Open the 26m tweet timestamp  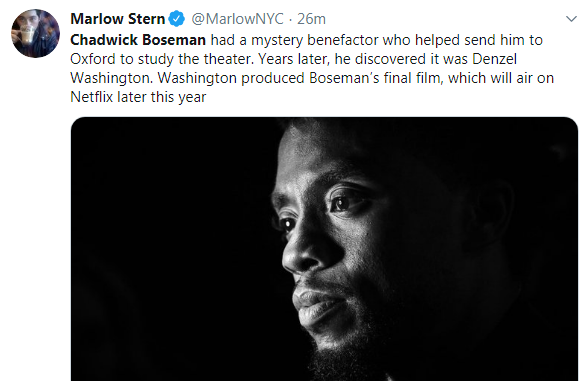[x=311, y=19]
